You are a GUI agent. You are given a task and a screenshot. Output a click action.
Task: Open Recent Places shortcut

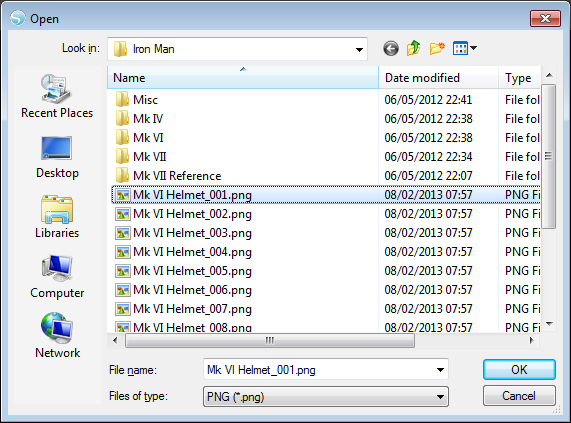57,96
